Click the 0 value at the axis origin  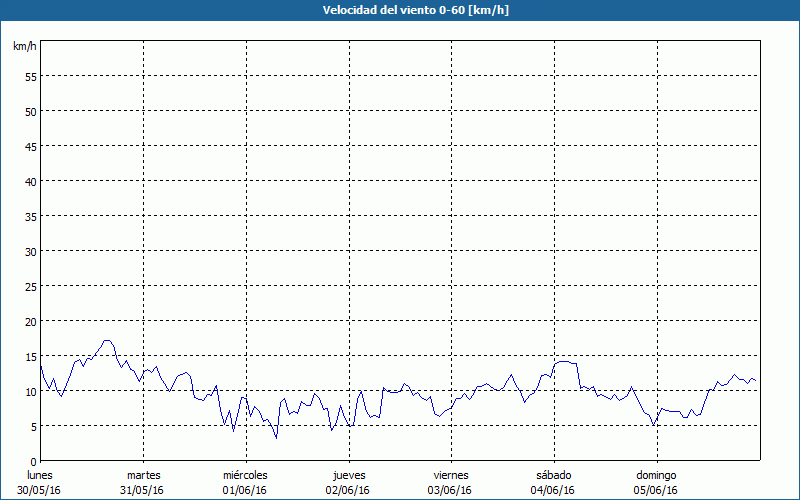34,461
